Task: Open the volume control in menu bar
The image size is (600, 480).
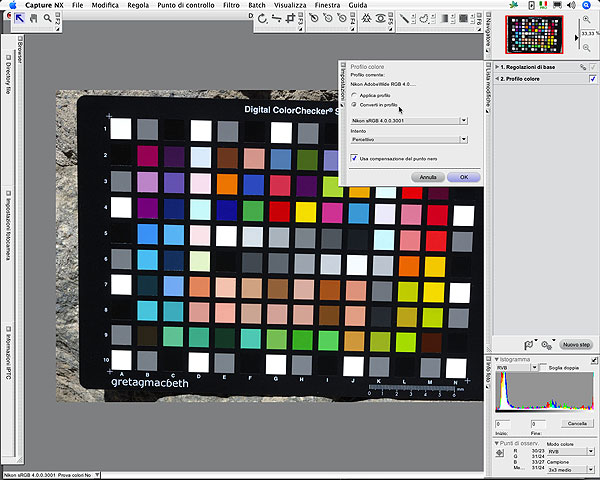Action: [x=571, y=5]
